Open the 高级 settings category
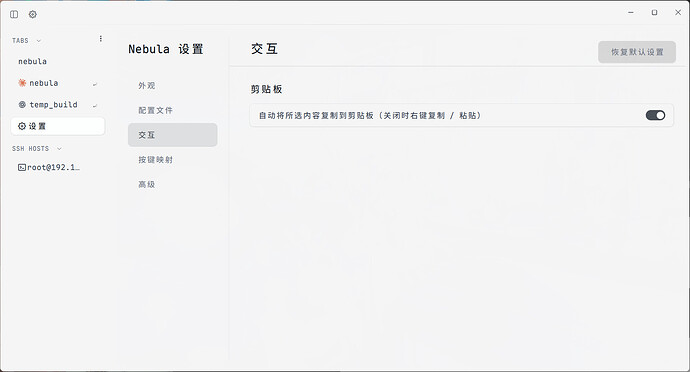The height and width of the screenshot is (372, 690). (x=172, y=184)
